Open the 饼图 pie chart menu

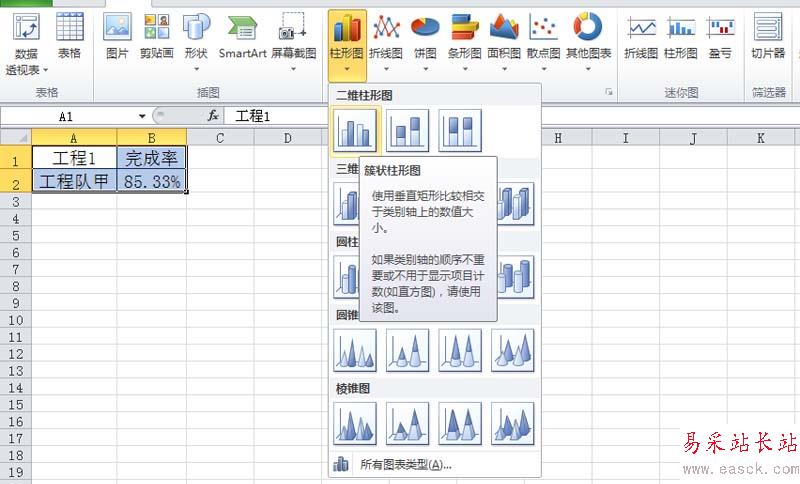pos(425,42)
